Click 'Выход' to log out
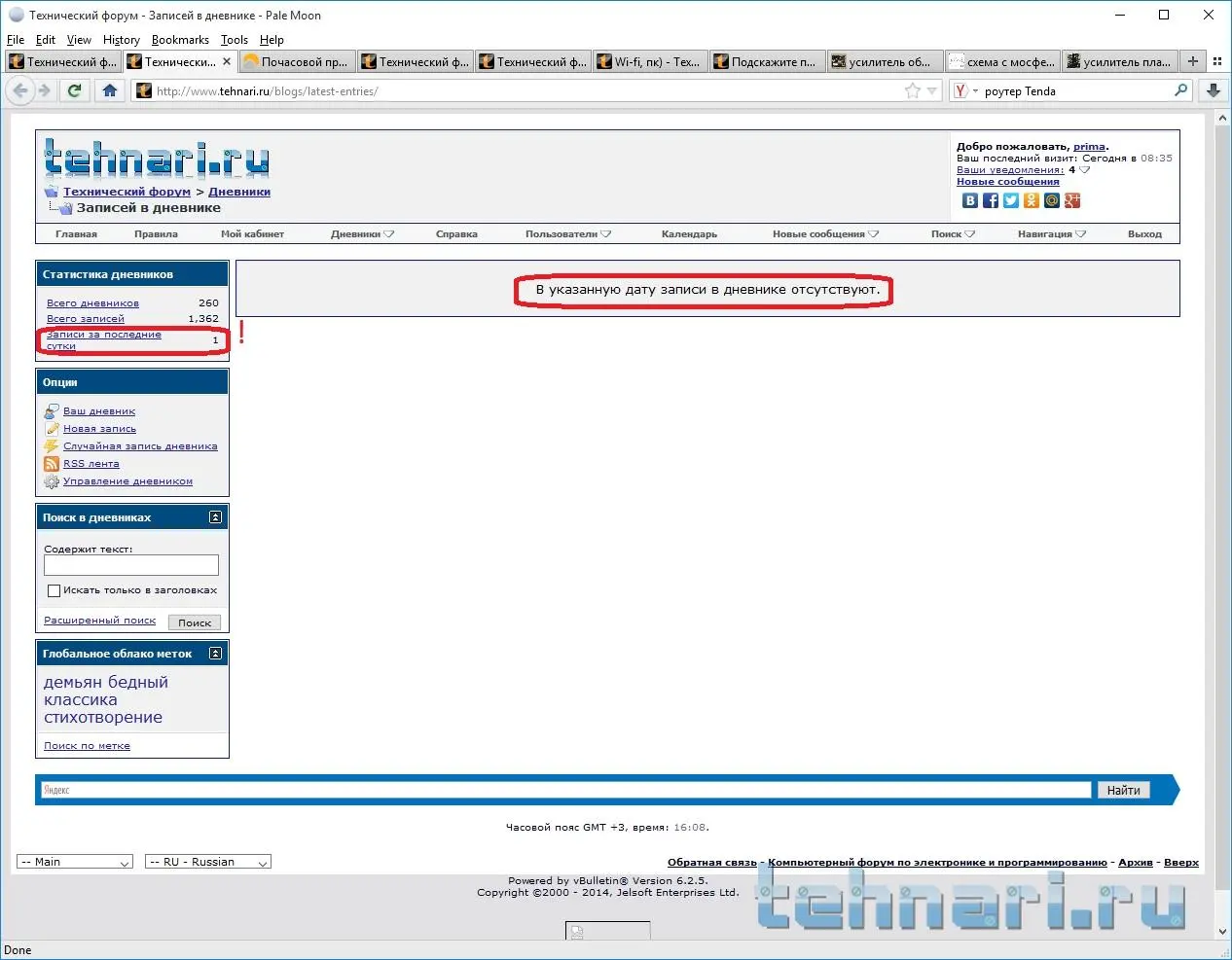The height and width of the screenshot is (960, 1232). click(1144, 234)
